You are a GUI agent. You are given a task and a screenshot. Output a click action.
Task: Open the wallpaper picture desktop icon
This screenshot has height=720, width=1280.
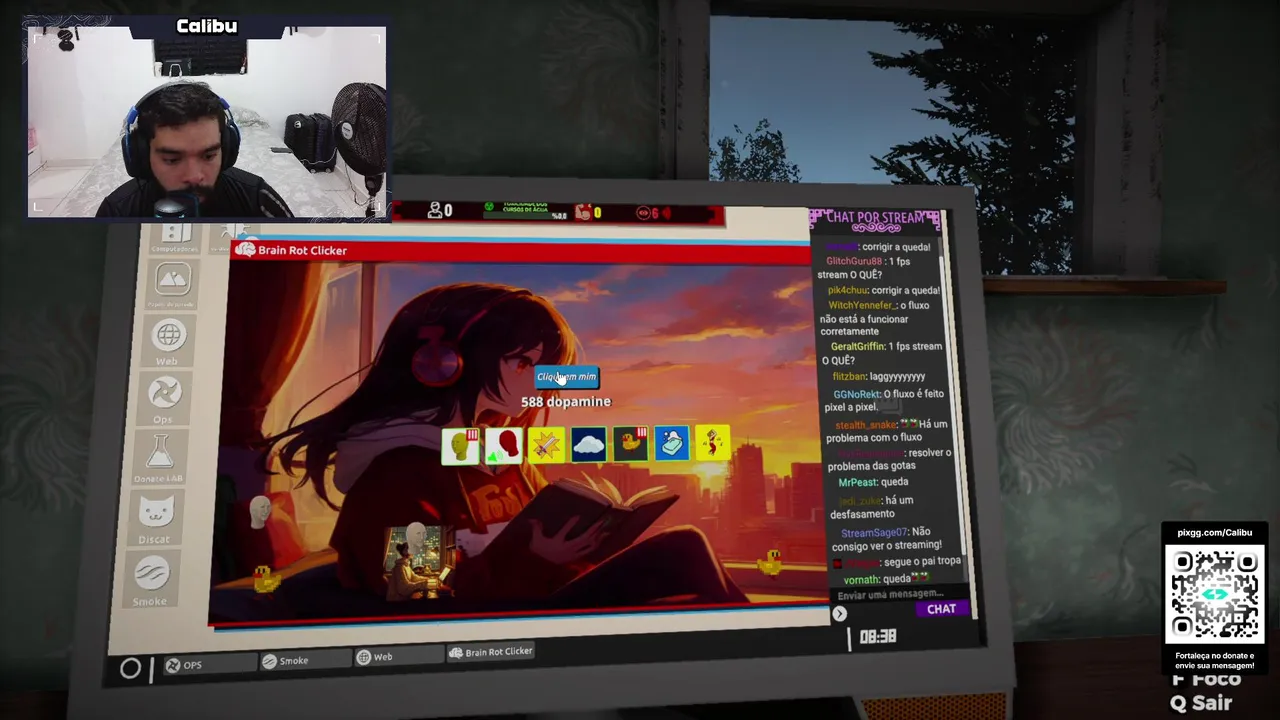(172, 285)
